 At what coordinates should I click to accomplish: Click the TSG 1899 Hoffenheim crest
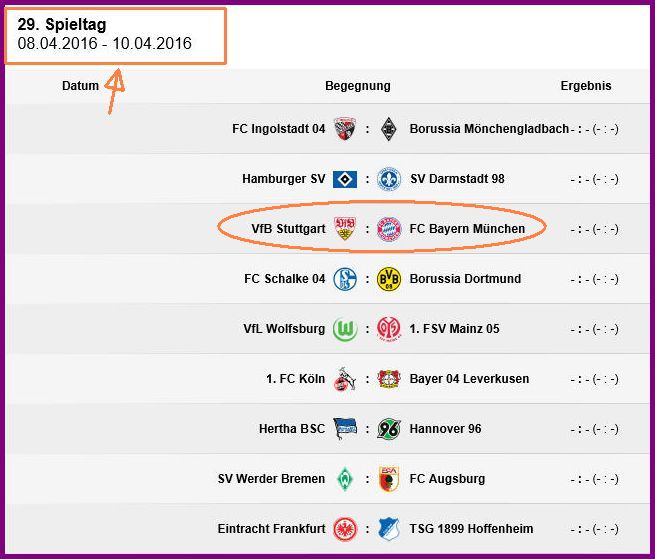389,529
